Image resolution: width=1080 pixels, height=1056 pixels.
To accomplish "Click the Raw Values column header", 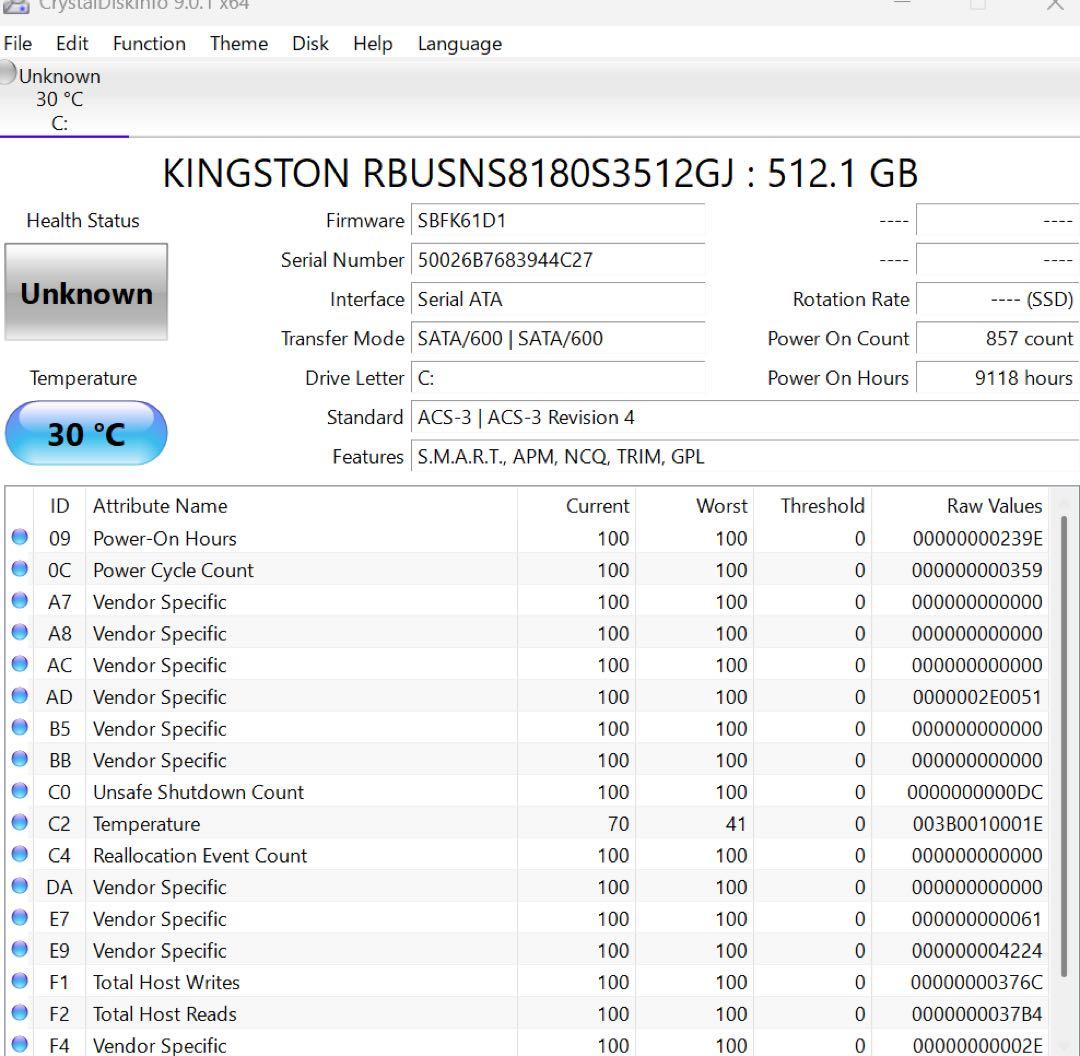I will 993,506.
